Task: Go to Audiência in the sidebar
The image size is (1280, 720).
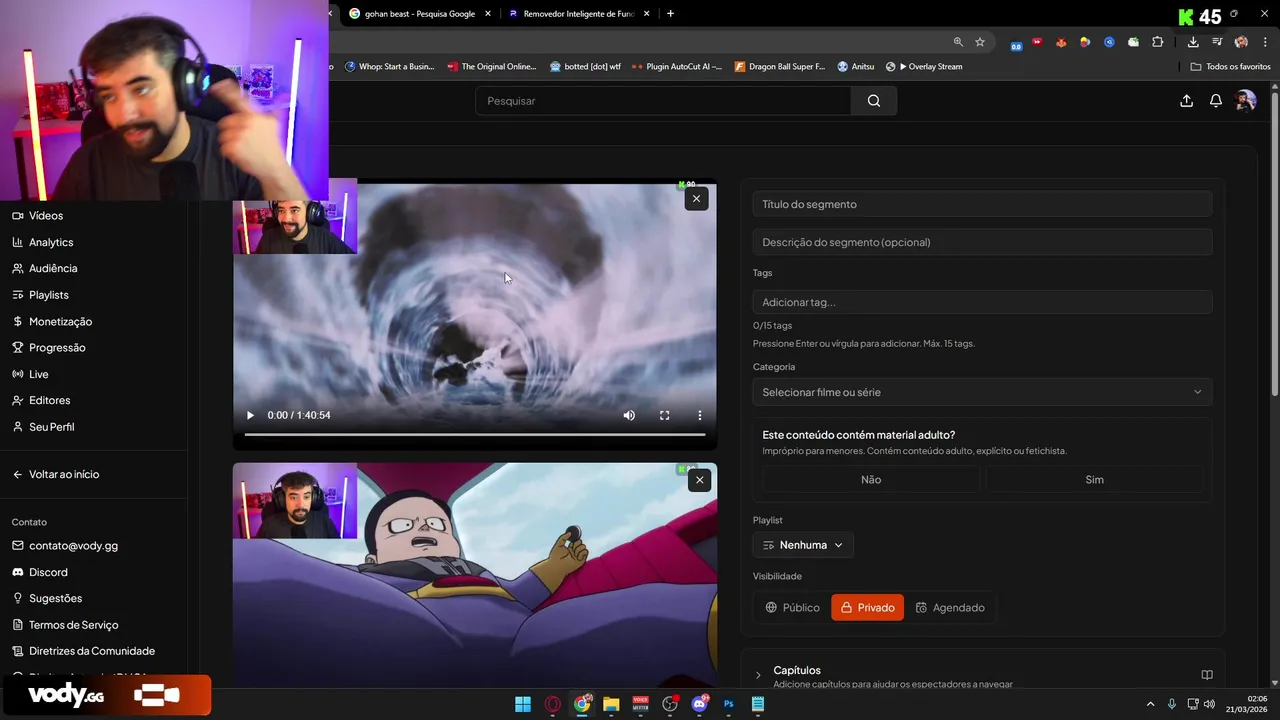Action: tap(45, 268)
